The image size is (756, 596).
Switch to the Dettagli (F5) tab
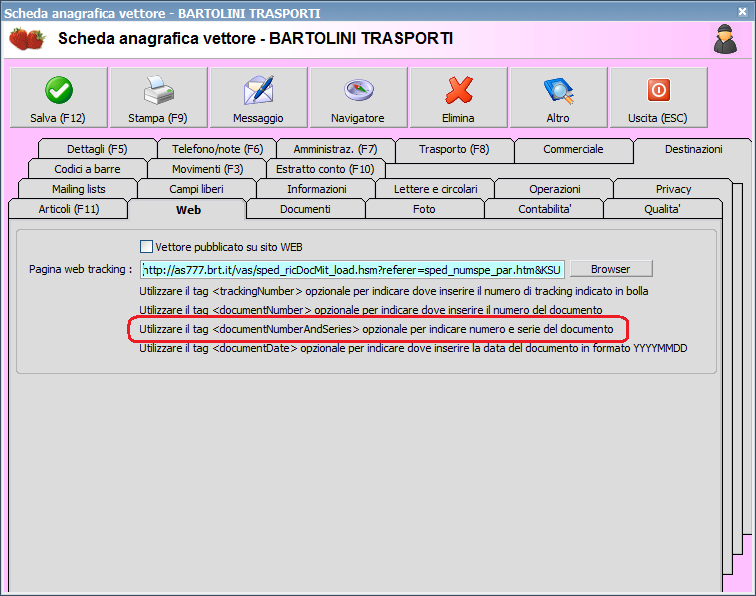pos(97,149)
